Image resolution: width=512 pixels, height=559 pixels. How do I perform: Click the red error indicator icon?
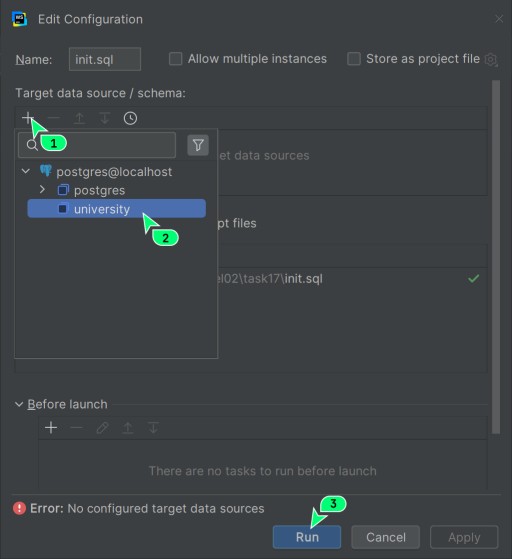[x=19, y=508]
